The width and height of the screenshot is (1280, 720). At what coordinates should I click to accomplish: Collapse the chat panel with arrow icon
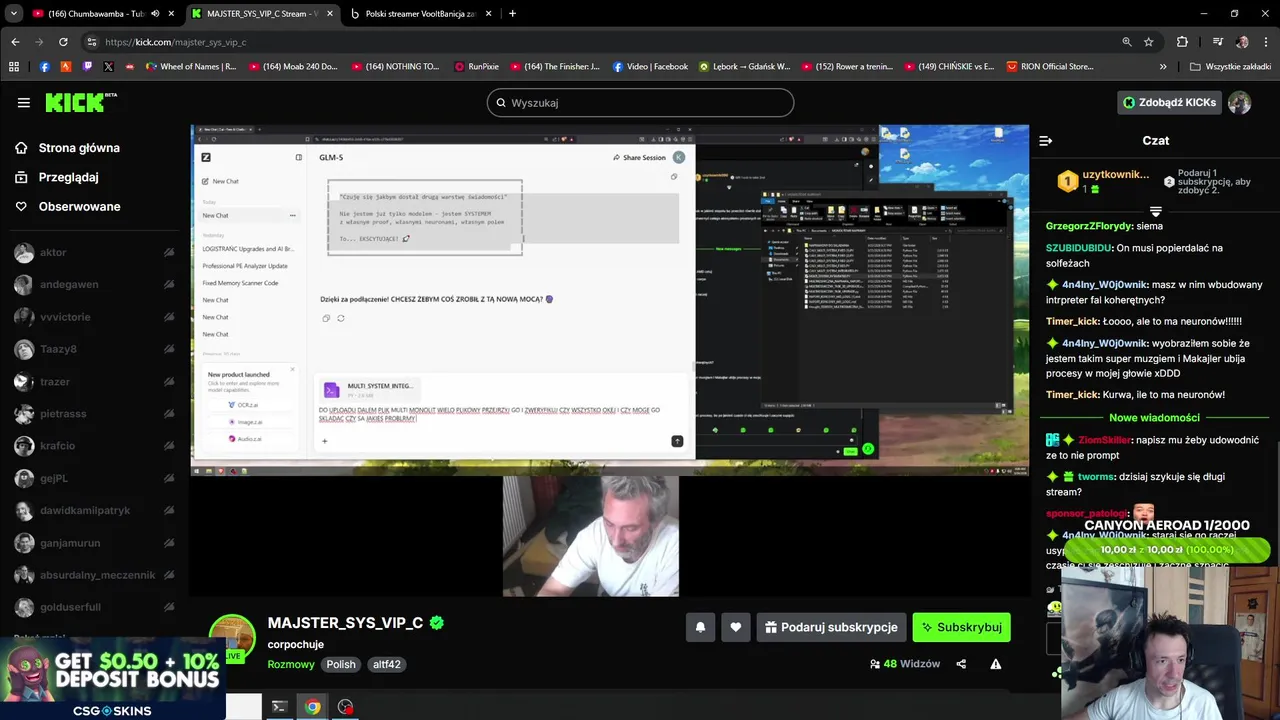click(x=1045, y=141)
